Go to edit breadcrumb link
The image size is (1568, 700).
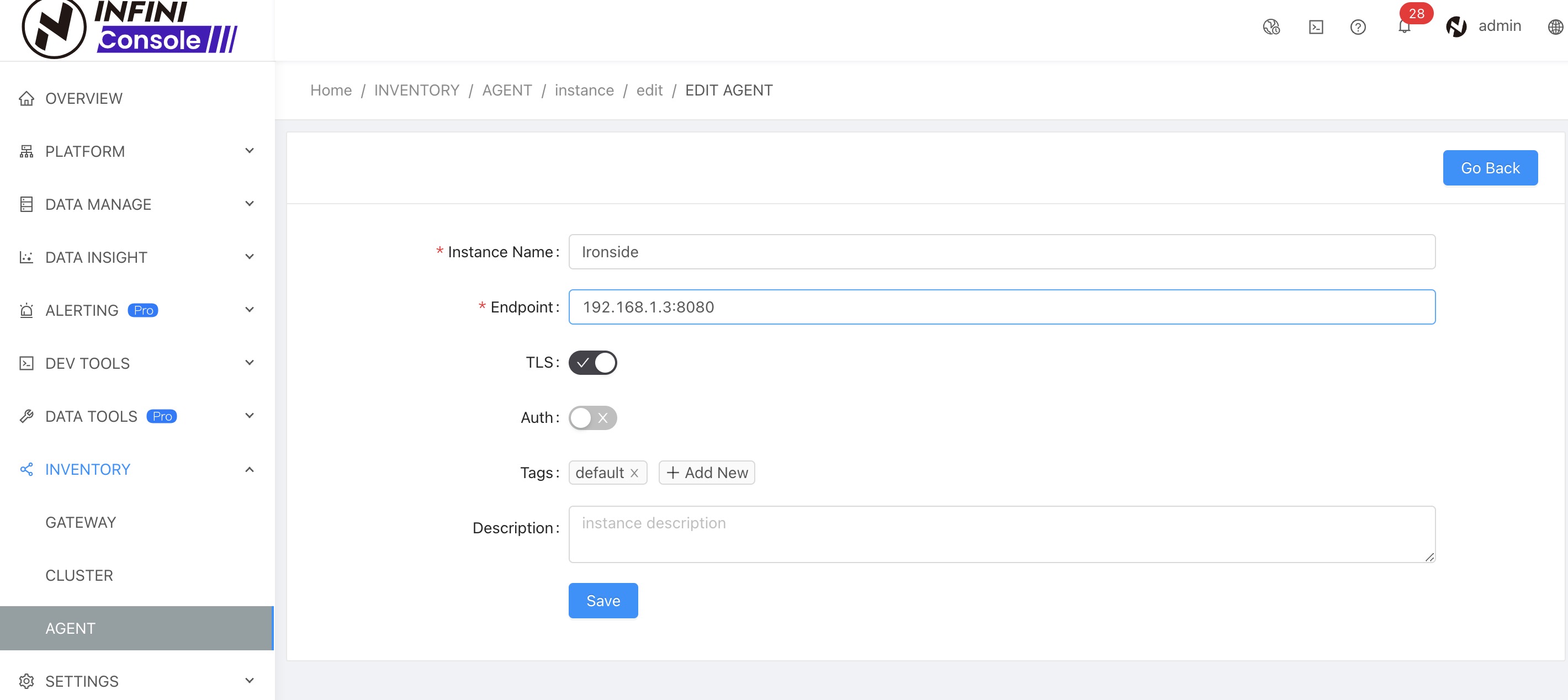(649, 90)
